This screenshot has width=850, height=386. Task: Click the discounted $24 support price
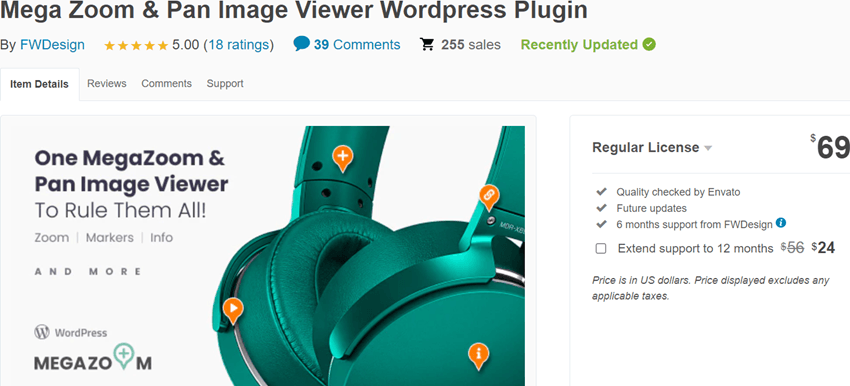point(823,248)
